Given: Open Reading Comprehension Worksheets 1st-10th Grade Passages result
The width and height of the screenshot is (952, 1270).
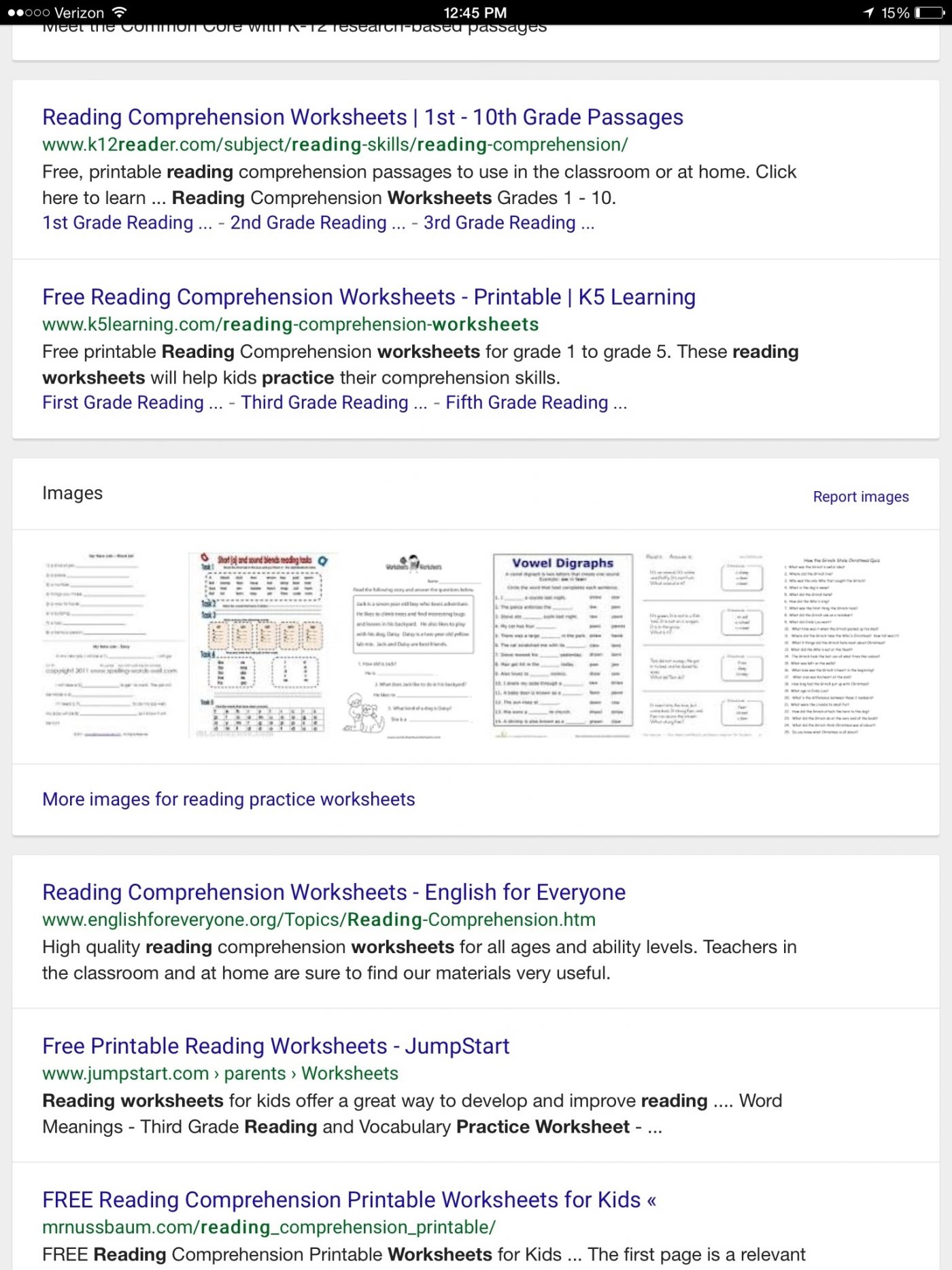Looking at the screenshot, I should [x=362, y=117].
